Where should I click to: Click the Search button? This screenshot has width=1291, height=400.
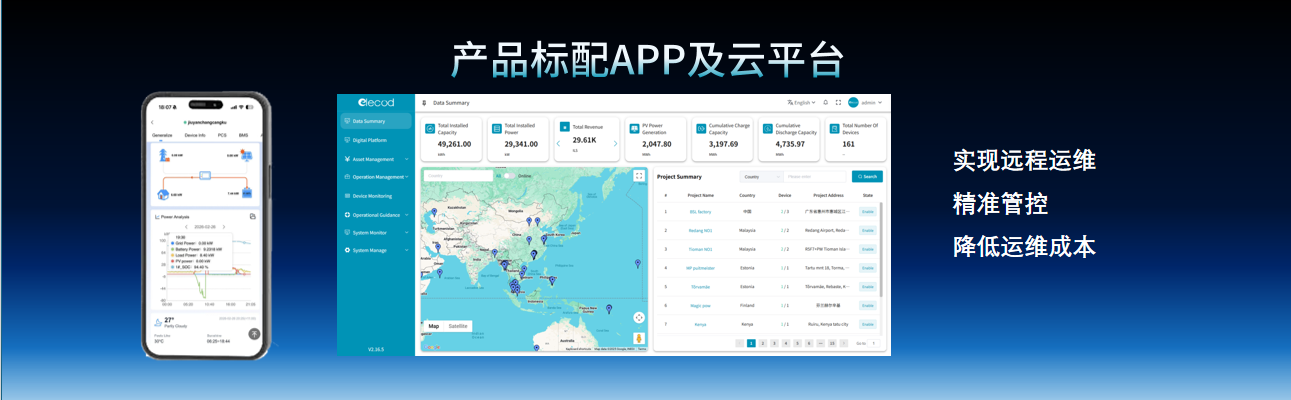click(x=866, y=176)
